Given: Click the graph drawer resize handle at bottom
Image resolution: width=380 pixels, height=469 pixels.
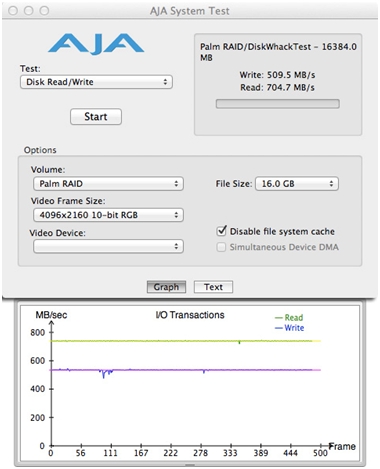Looking at the screenshot, I should pyautogui.click(x=190, y=465).
